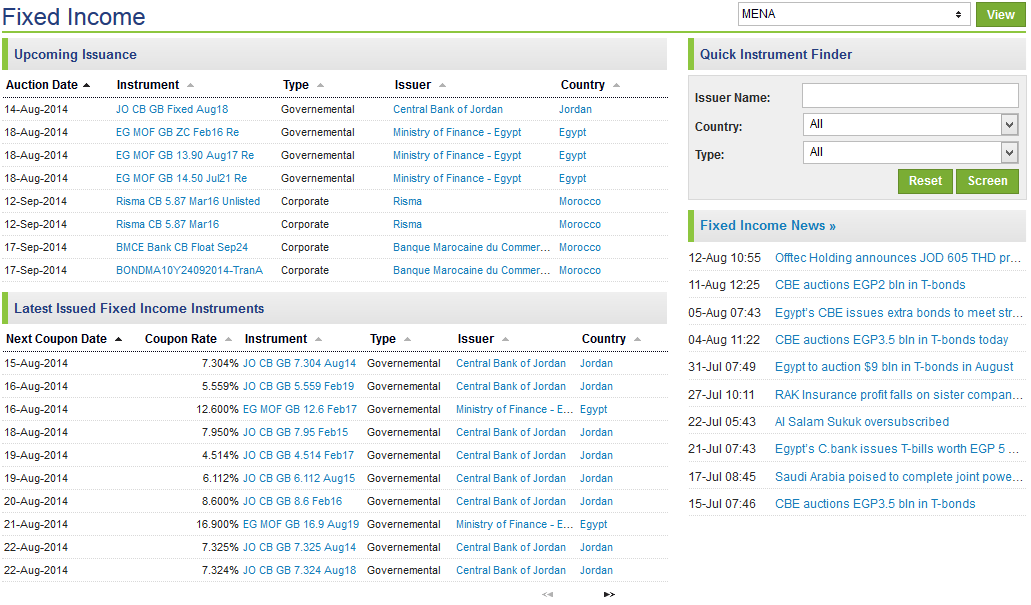The height and width of the screenshot is (605, 1031).
Task: Read news: RAK Insurance profit falls
Action: point(899,395)
